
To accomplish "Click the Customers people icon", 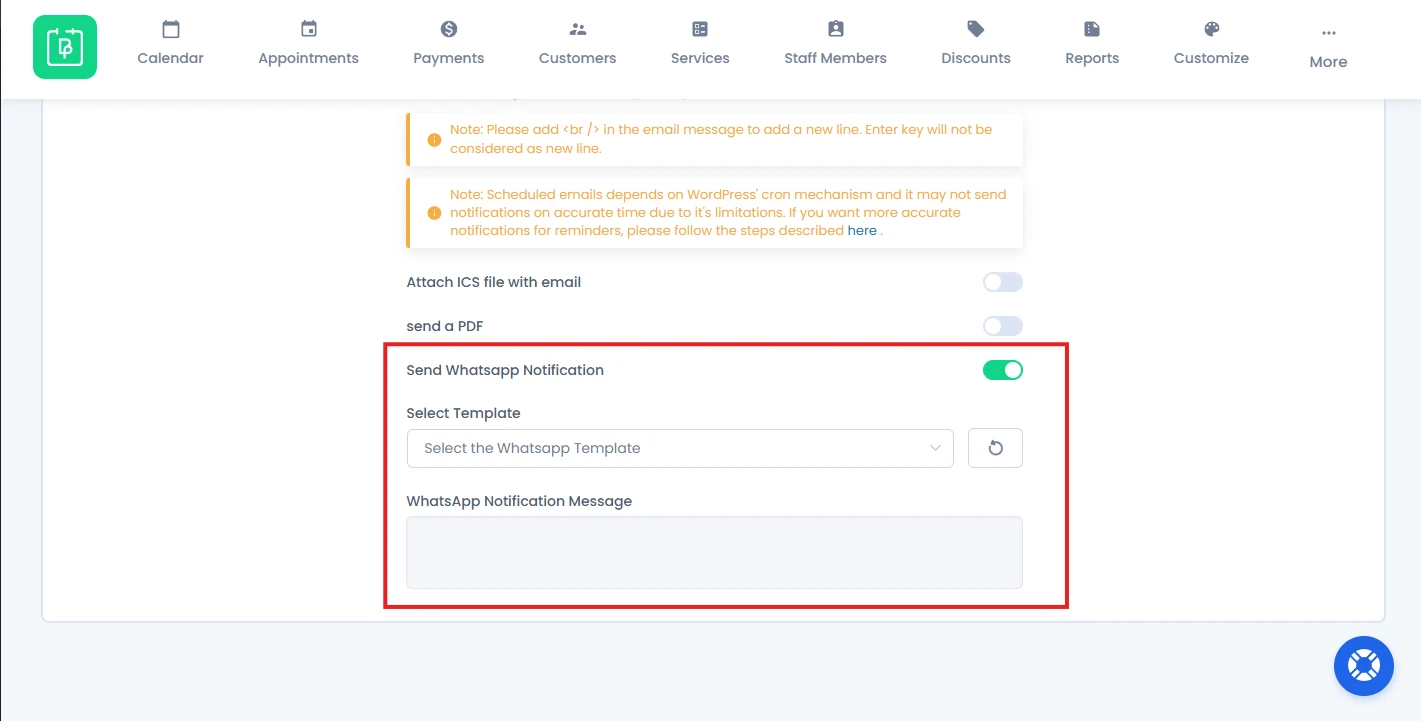I will click(578, 29).
